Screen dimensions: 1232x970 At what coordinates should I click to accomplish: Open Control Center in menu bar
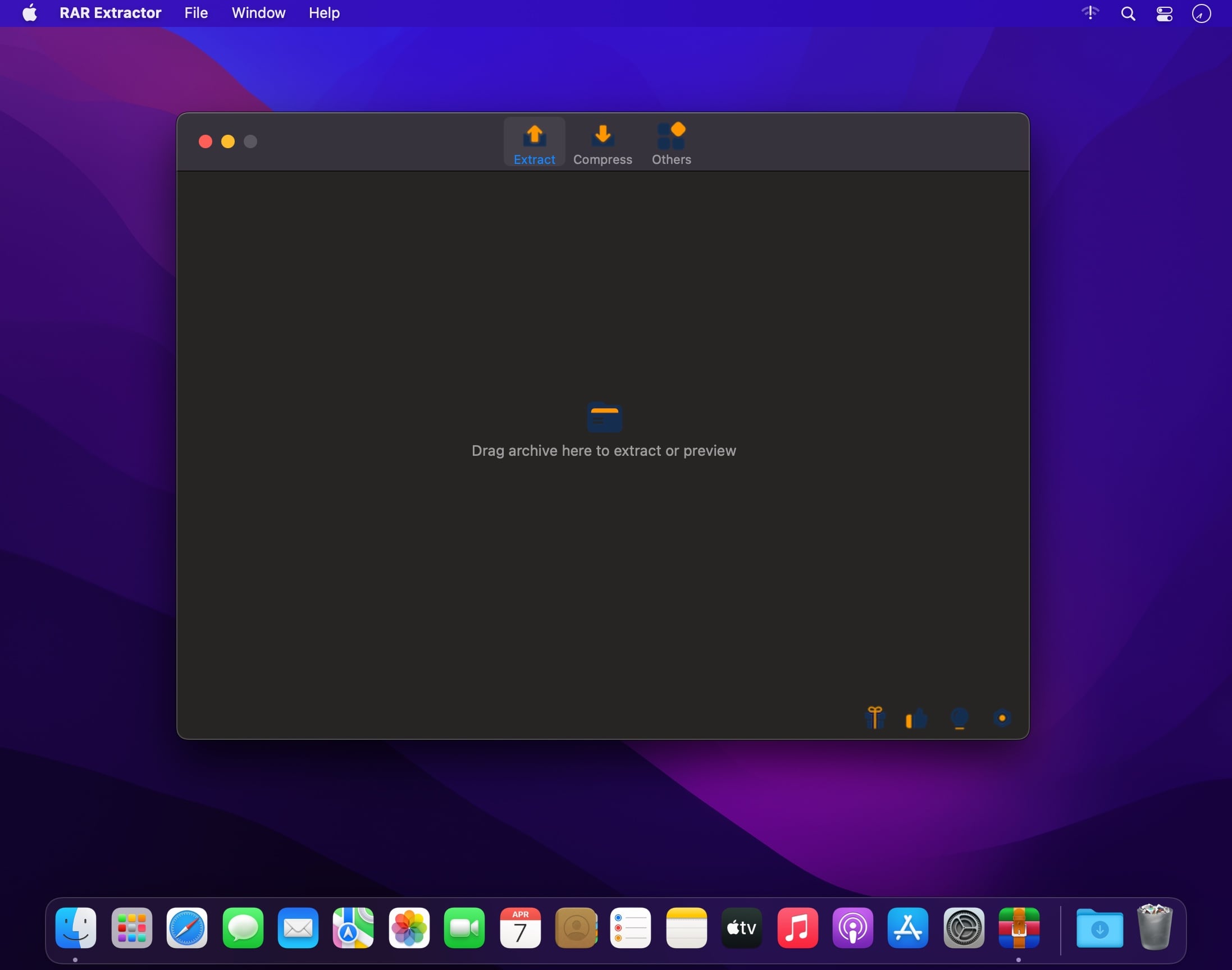click(1165, 13)
